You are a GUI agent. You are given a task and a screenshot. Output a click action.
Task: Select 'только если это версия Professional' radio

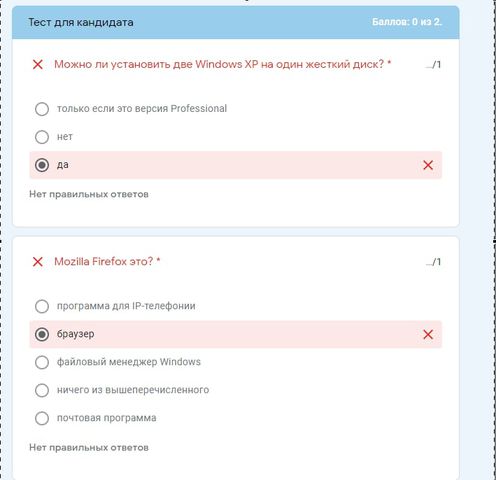[42, 109]
